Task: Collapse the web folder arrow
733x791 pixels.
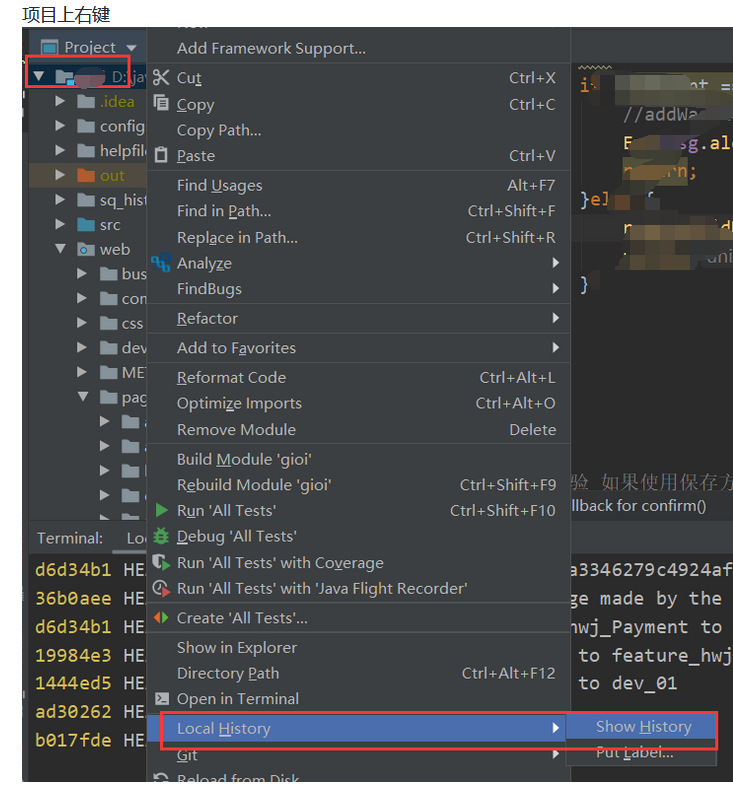Action: (x=61, y=249)
